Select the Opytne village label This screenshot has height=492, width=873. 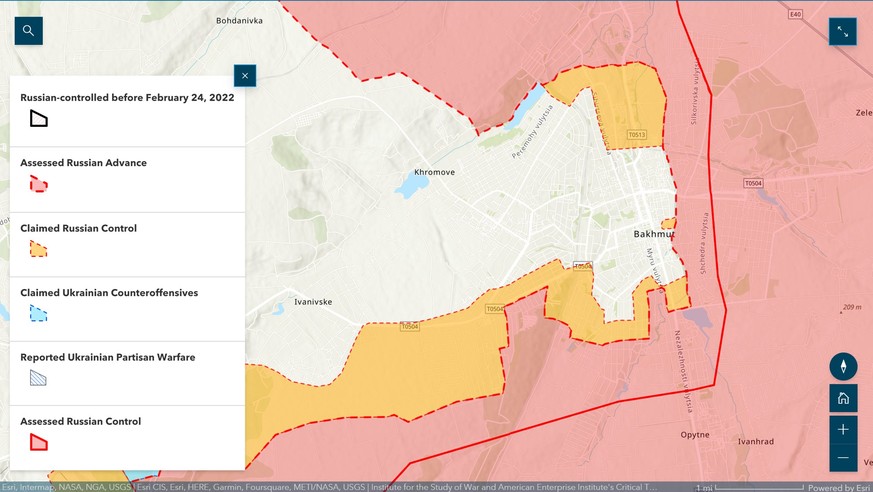click(695, 435)
